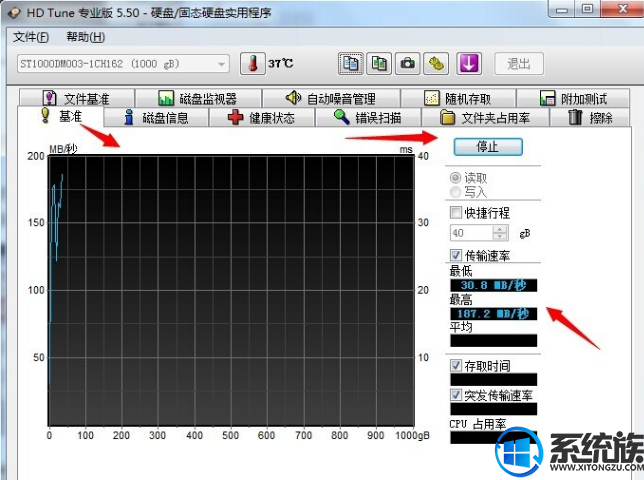Click the 40 gB size input field
644x480 pixels.
[x=471, y=233]
